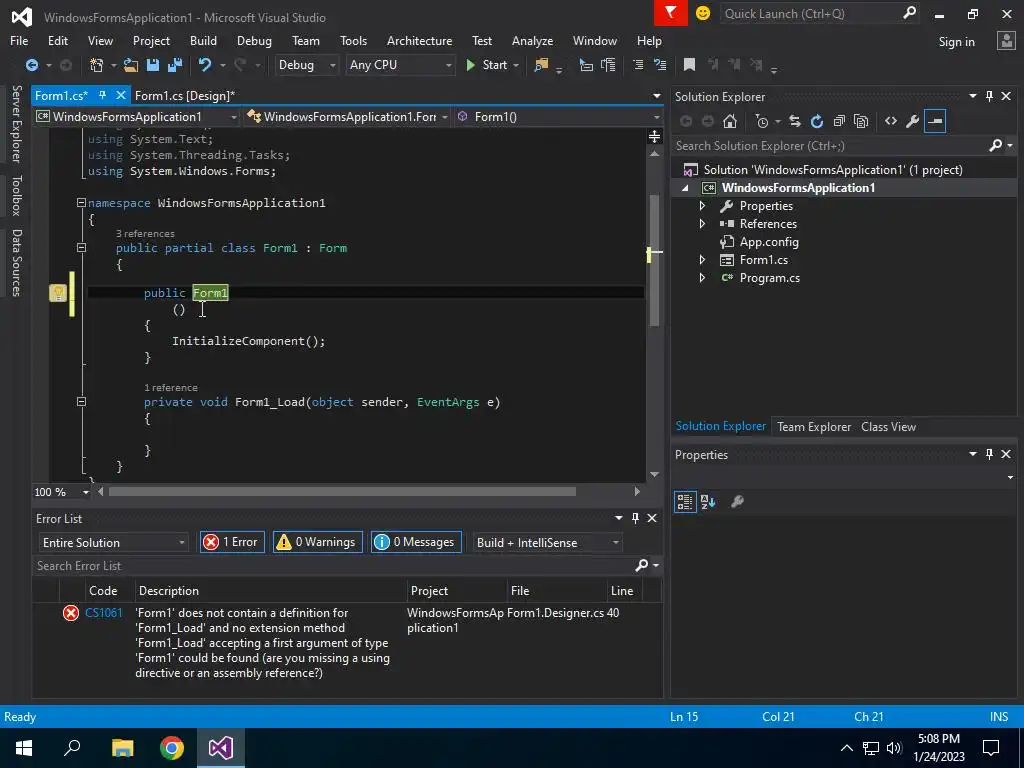The width and height of the screenshot is (1024, 768).
Task: Click the red notifications flag icon
Action: pos(670,12)
